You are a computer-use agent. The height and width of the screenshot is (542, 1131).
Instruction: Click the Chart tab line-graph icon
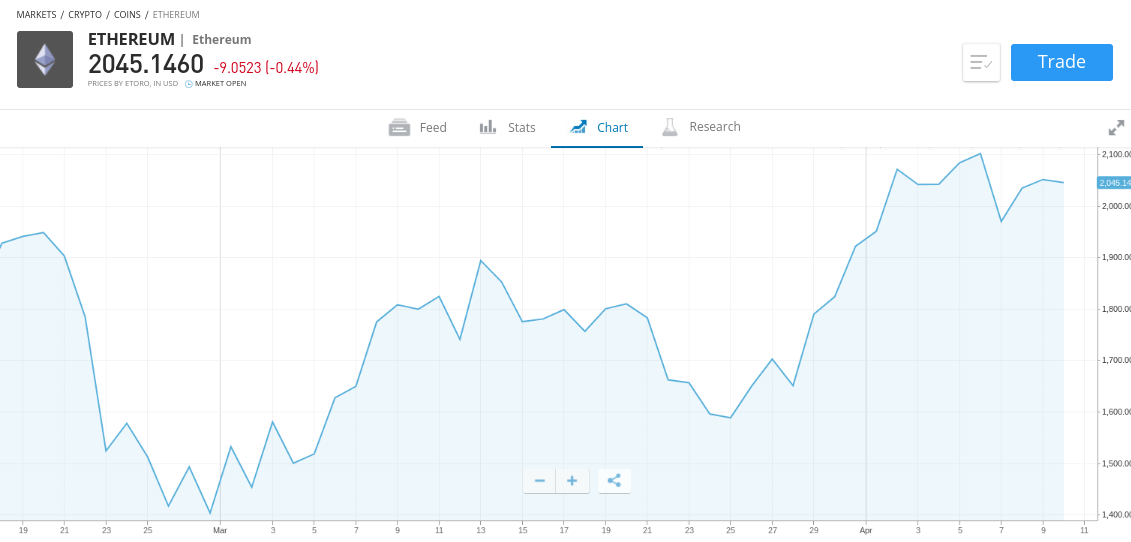tap(578, 128)
